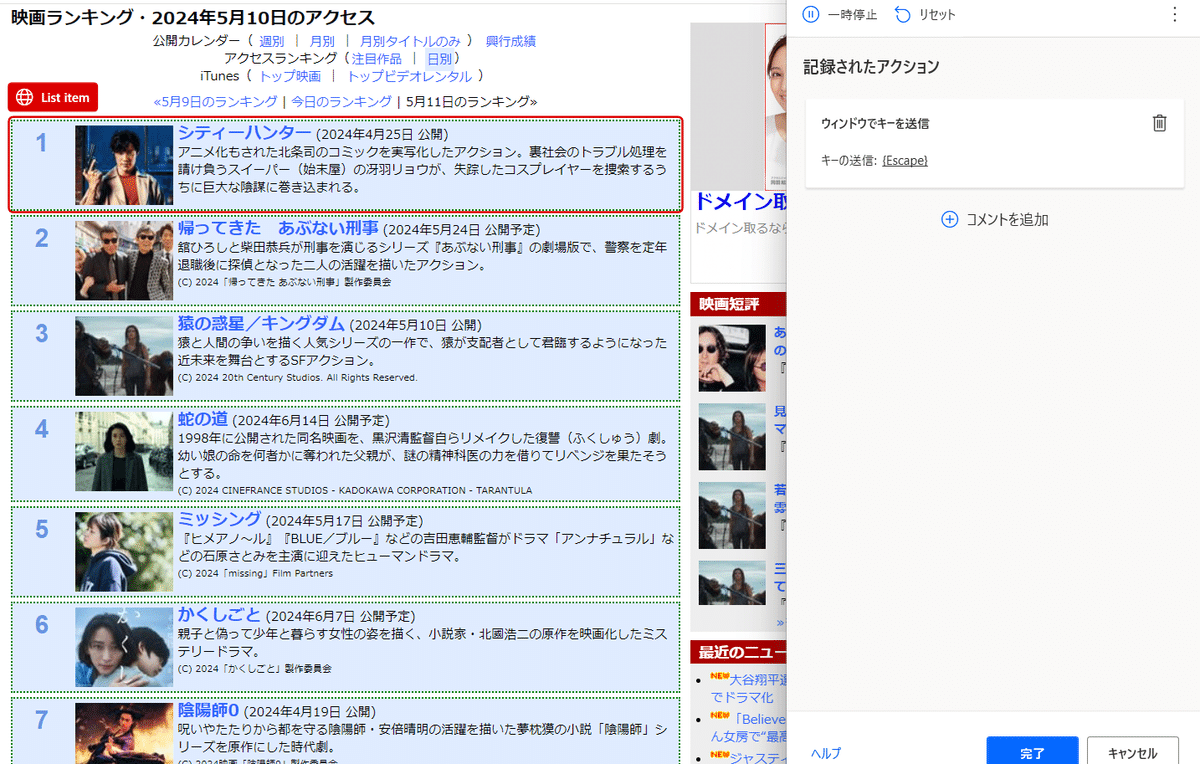Click the CINEFRANCE STUDIOS copyright line

(x=355, y=491)
